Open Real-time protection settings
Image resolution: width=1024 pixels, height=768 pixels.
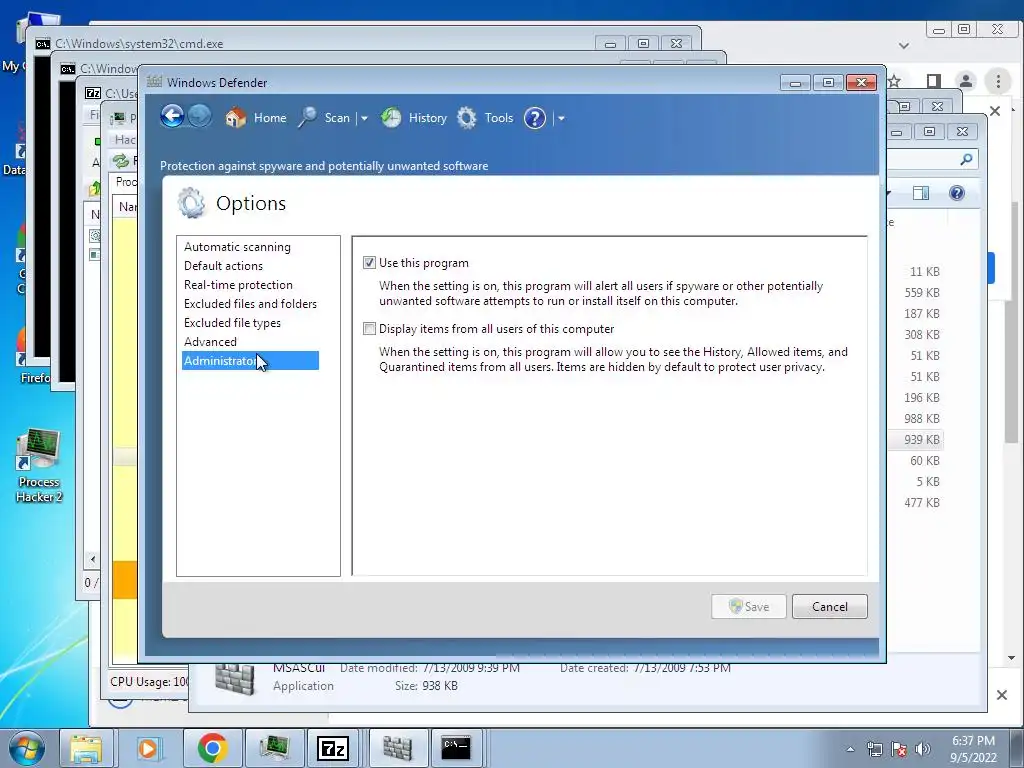coord(238,285)
